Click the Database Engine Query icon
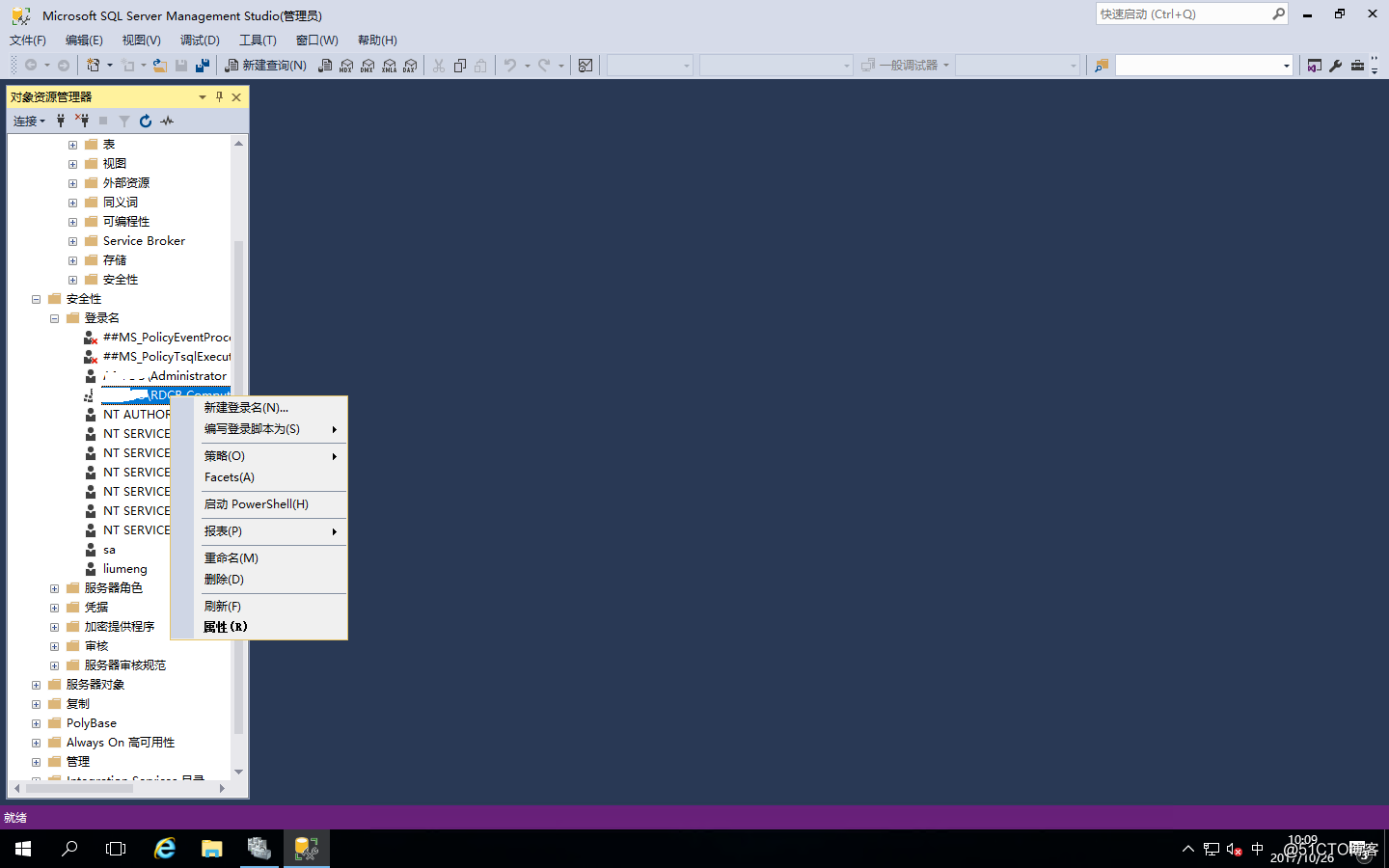Viewport: 1389px width, 868px height. click(325, 66)
